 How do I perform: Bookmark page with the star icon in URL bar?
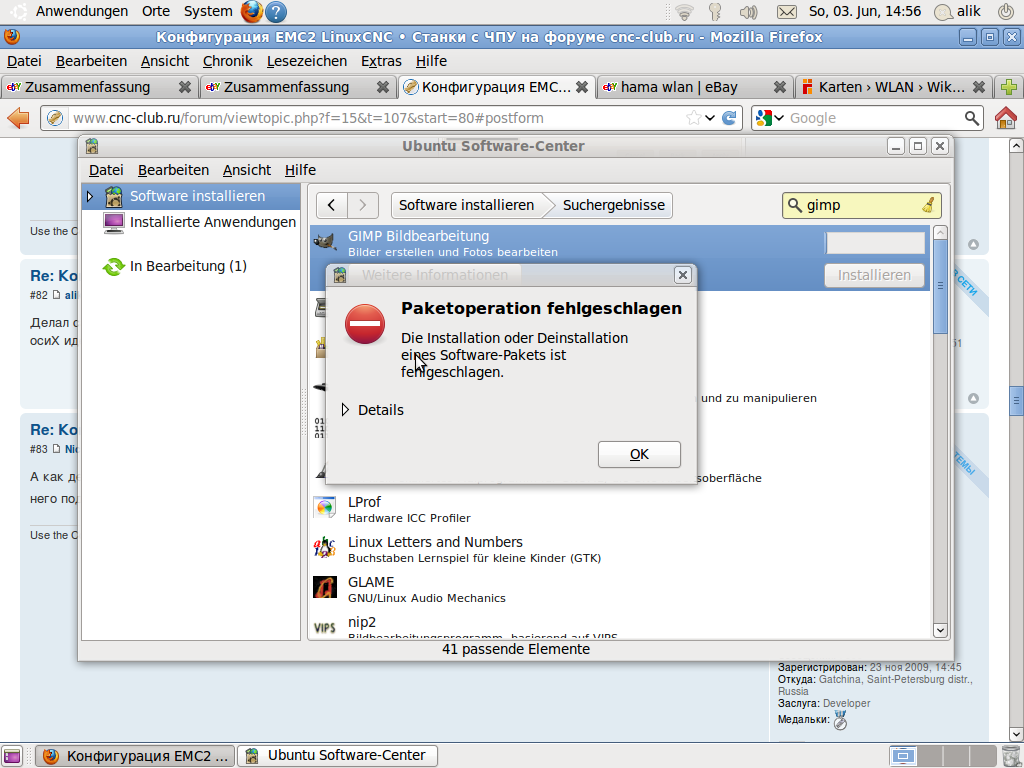pos(693,118)
